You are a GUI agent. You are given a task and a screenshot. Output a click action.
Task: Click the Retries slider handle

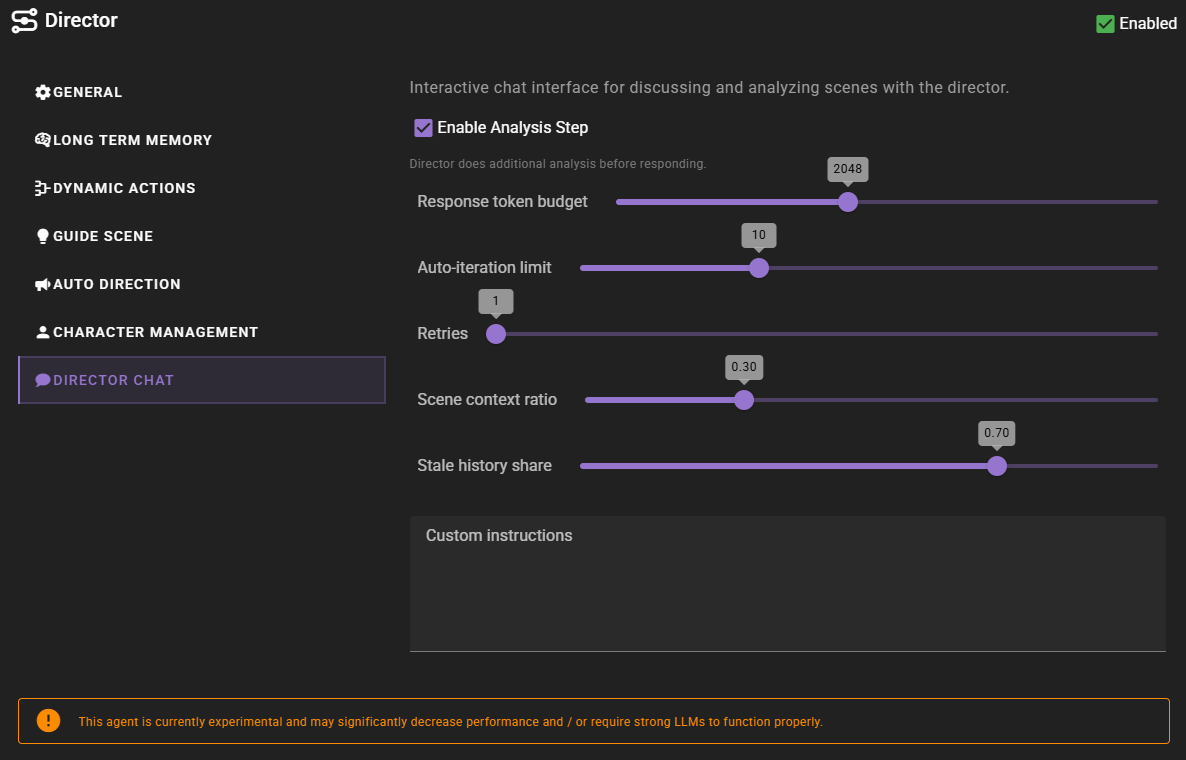pyautogui.click(x=495, y=334)
